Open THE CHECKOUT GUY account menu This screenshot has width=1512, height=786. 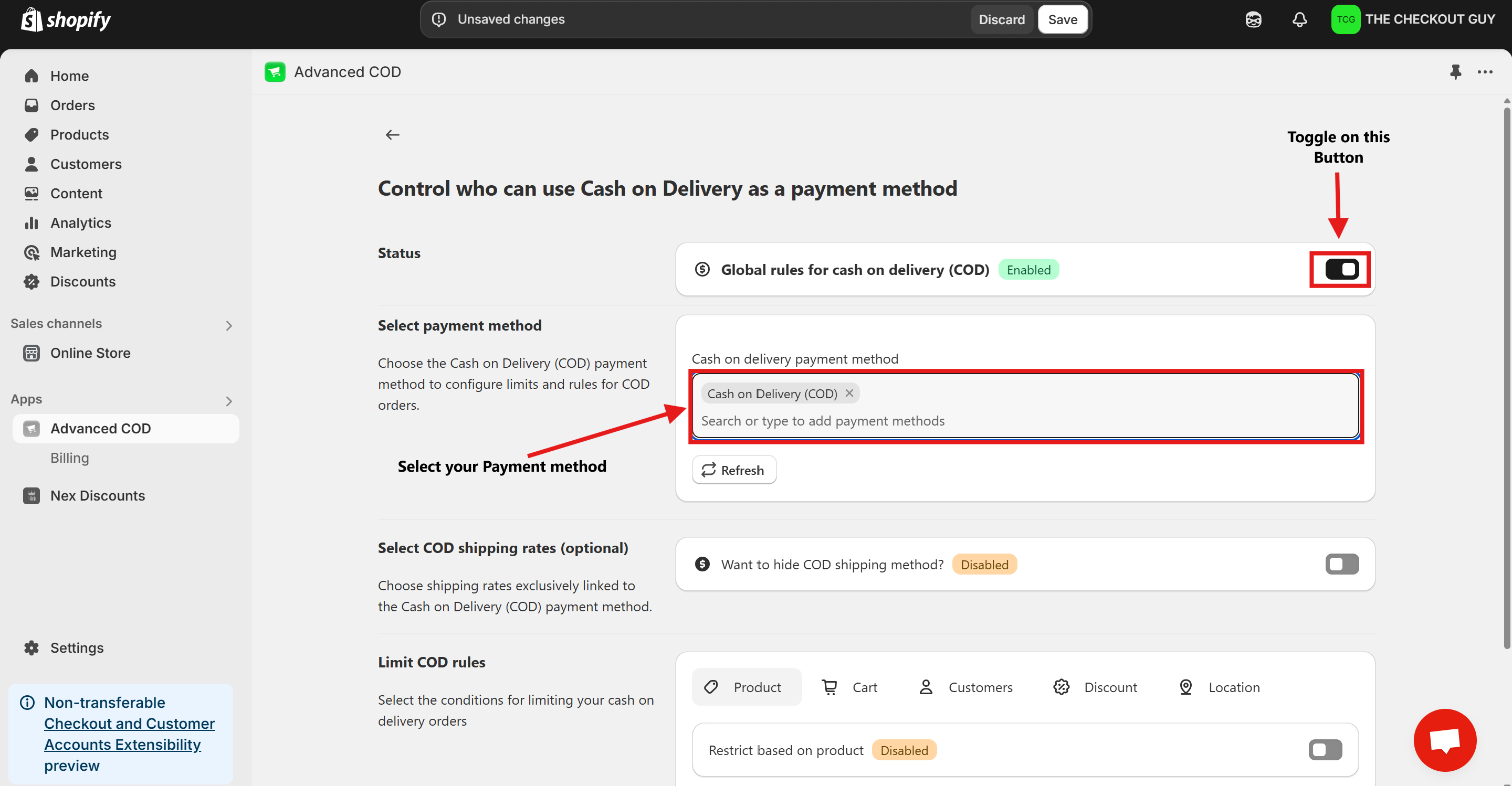point(1413,19)
